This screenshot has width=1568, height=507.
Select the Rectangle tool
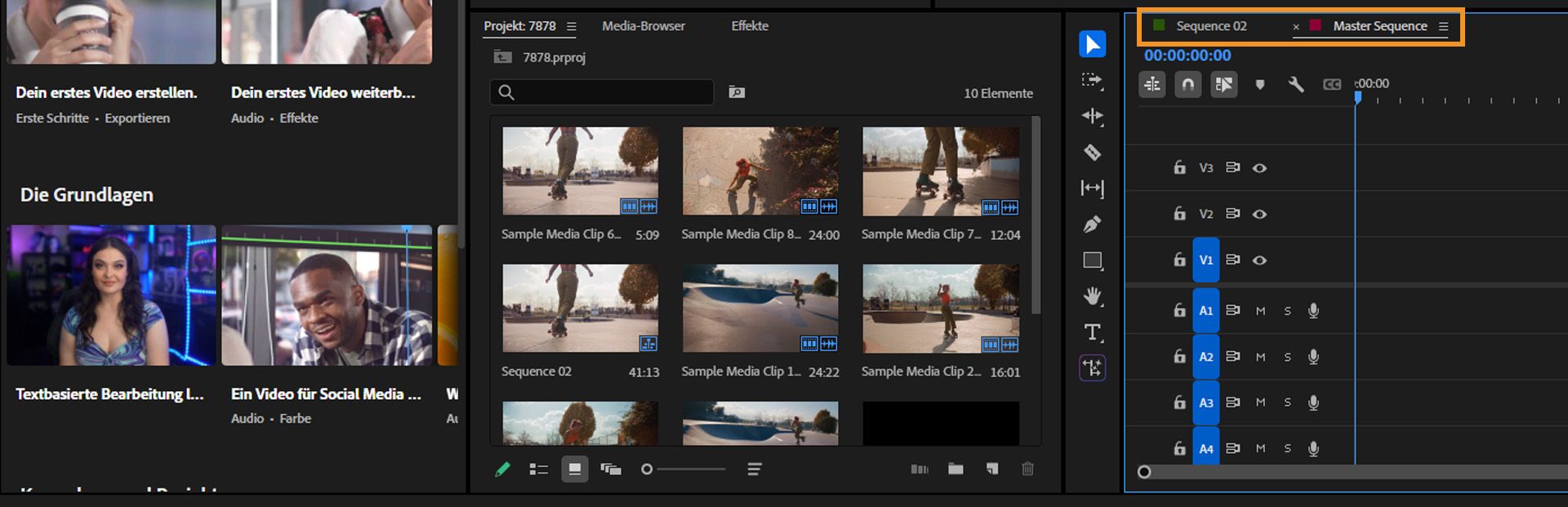click(1092, 260)
